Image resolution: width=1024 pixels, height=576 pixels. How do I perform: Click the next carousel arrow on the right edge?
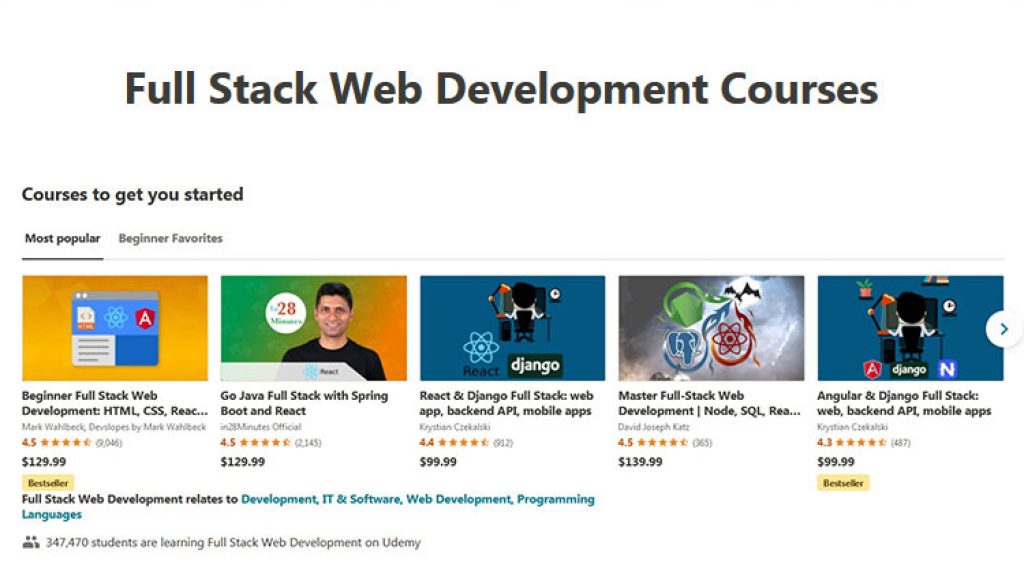pos(1003,328)
